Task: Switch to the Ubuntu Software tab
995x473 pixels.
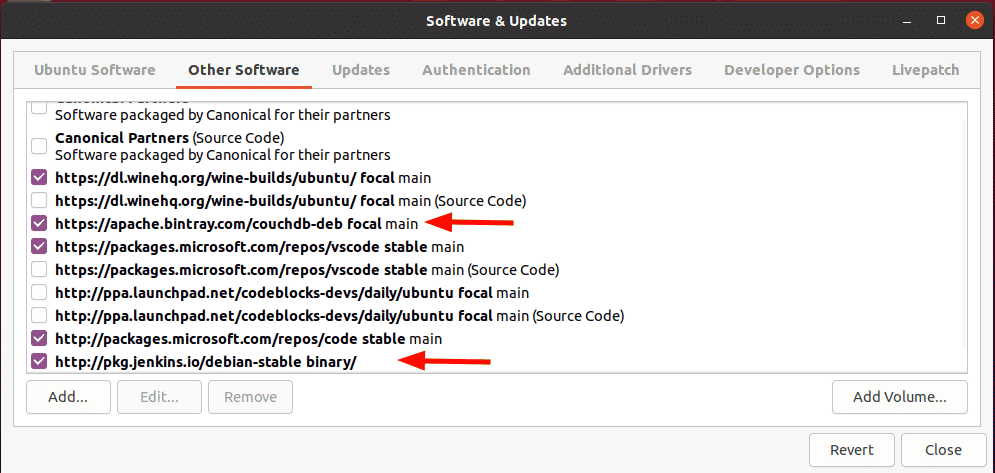Action: tap(95, 70)
